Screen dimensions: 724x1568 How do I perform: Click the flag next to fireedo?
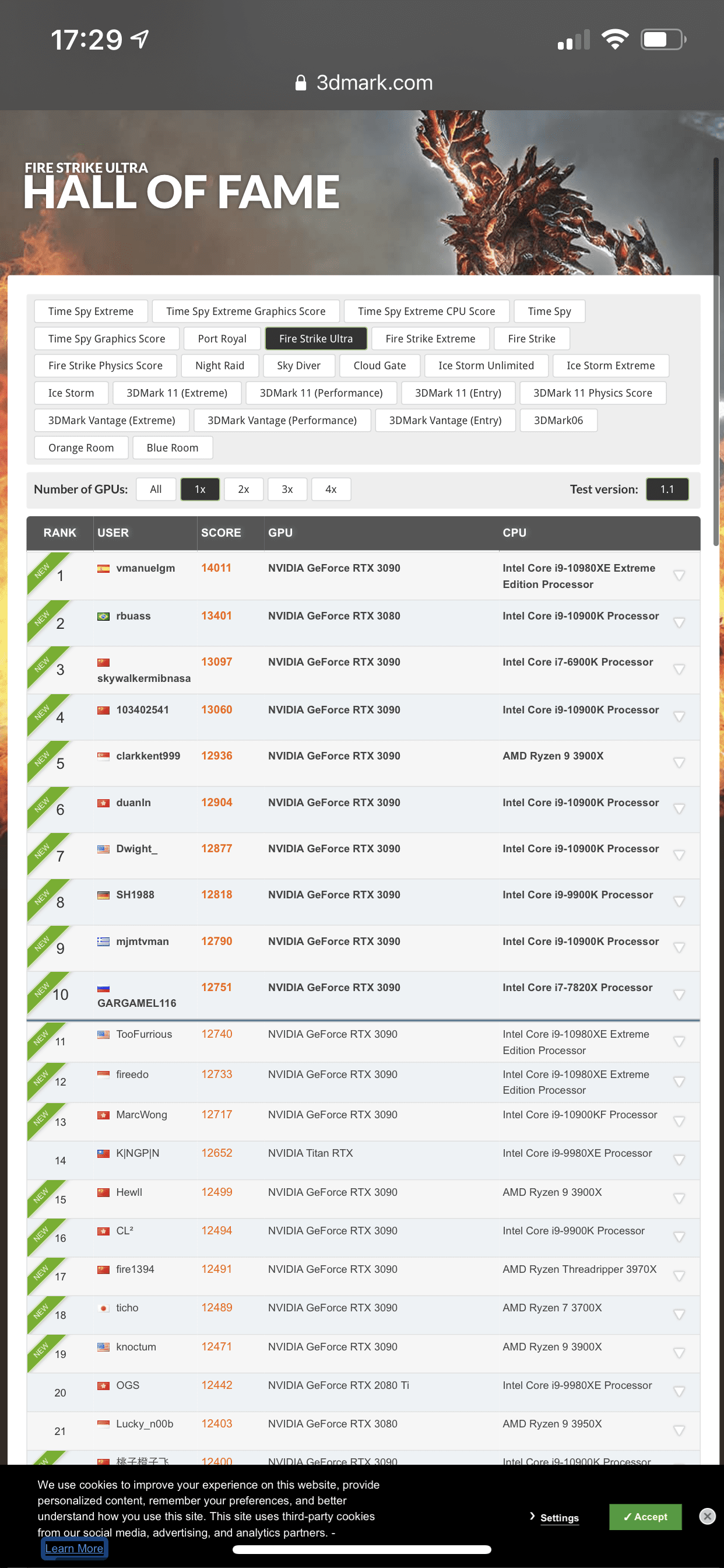(x=103, y=1074)
